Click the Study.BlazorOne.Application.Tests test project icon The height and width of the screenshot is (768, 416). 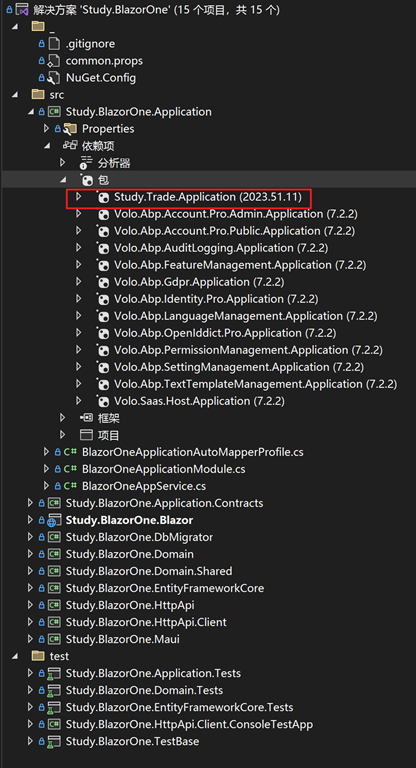pos(54,673)
